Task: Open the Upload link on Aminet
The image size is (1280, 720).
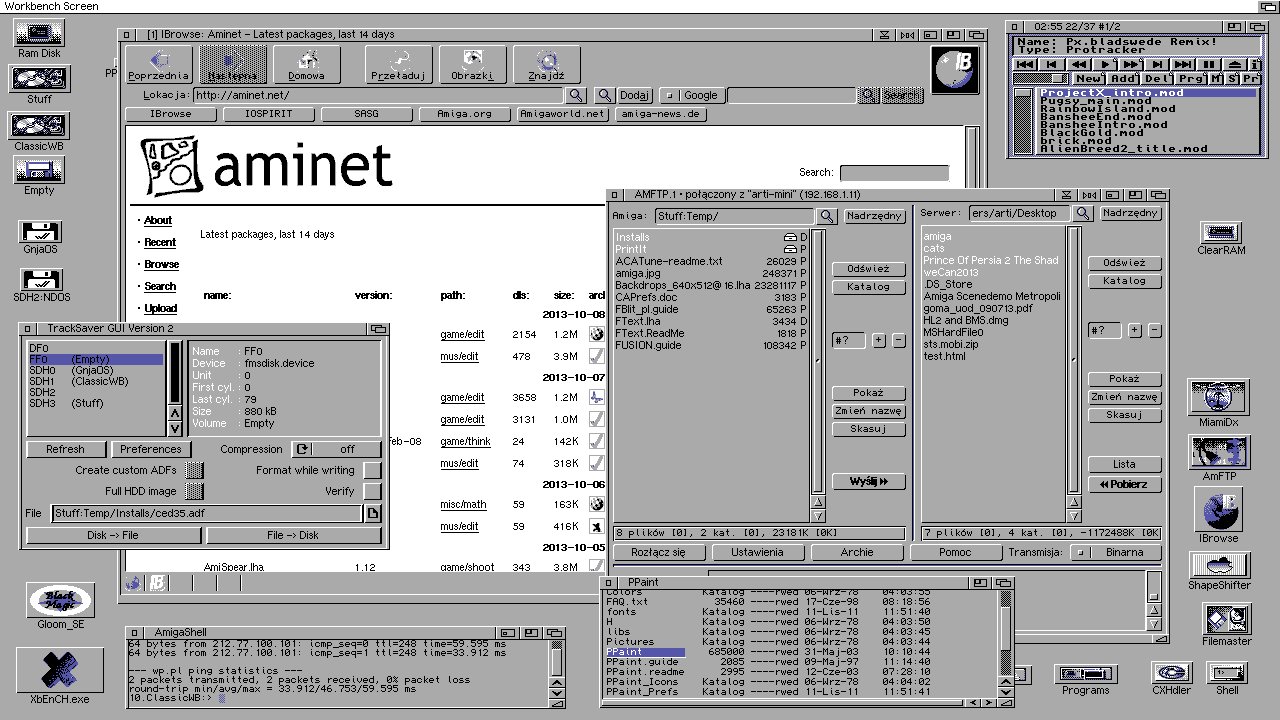Action: coord(160,308)
